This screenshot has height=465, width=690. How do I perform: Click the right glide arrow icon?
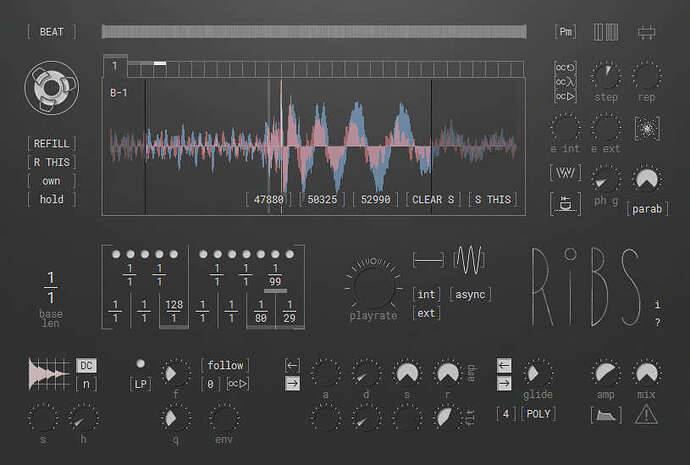tap(504, 384)
